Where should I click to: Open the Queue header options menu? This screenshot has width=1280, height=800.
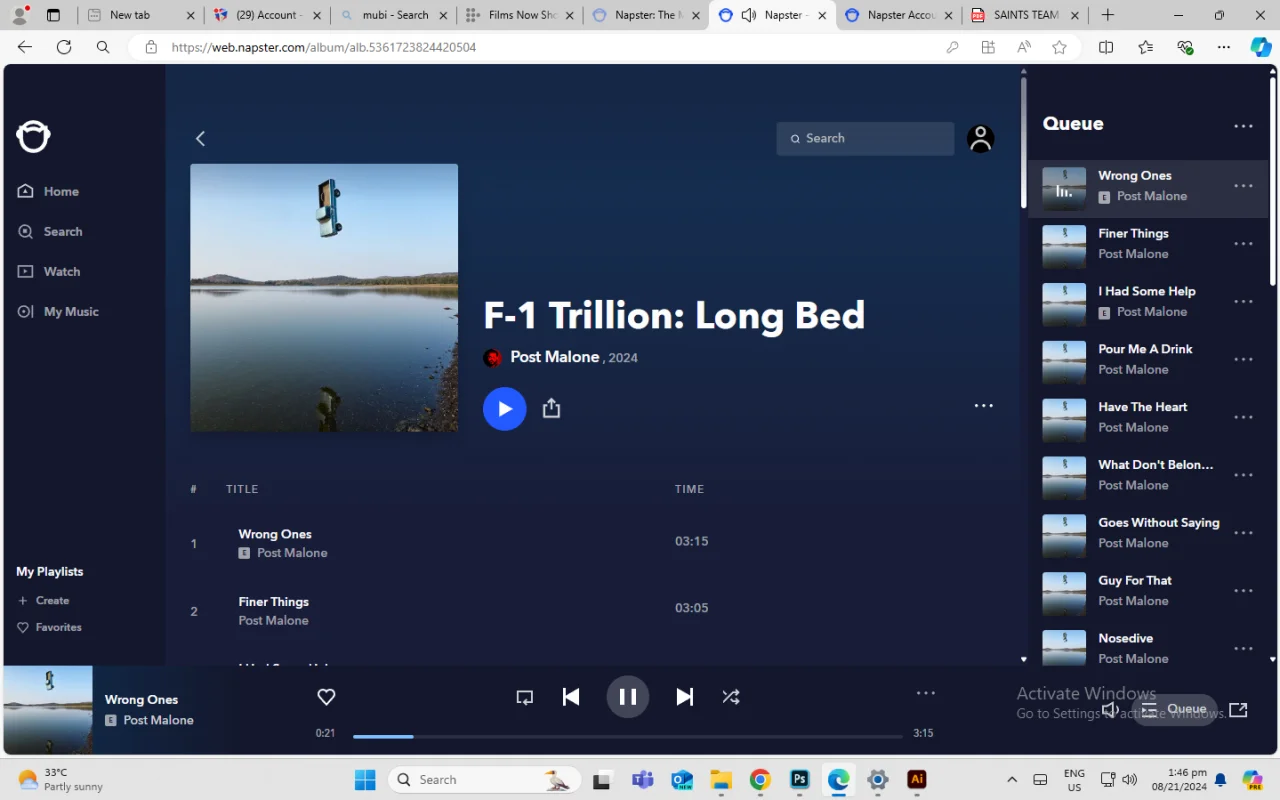[1243, 126]
